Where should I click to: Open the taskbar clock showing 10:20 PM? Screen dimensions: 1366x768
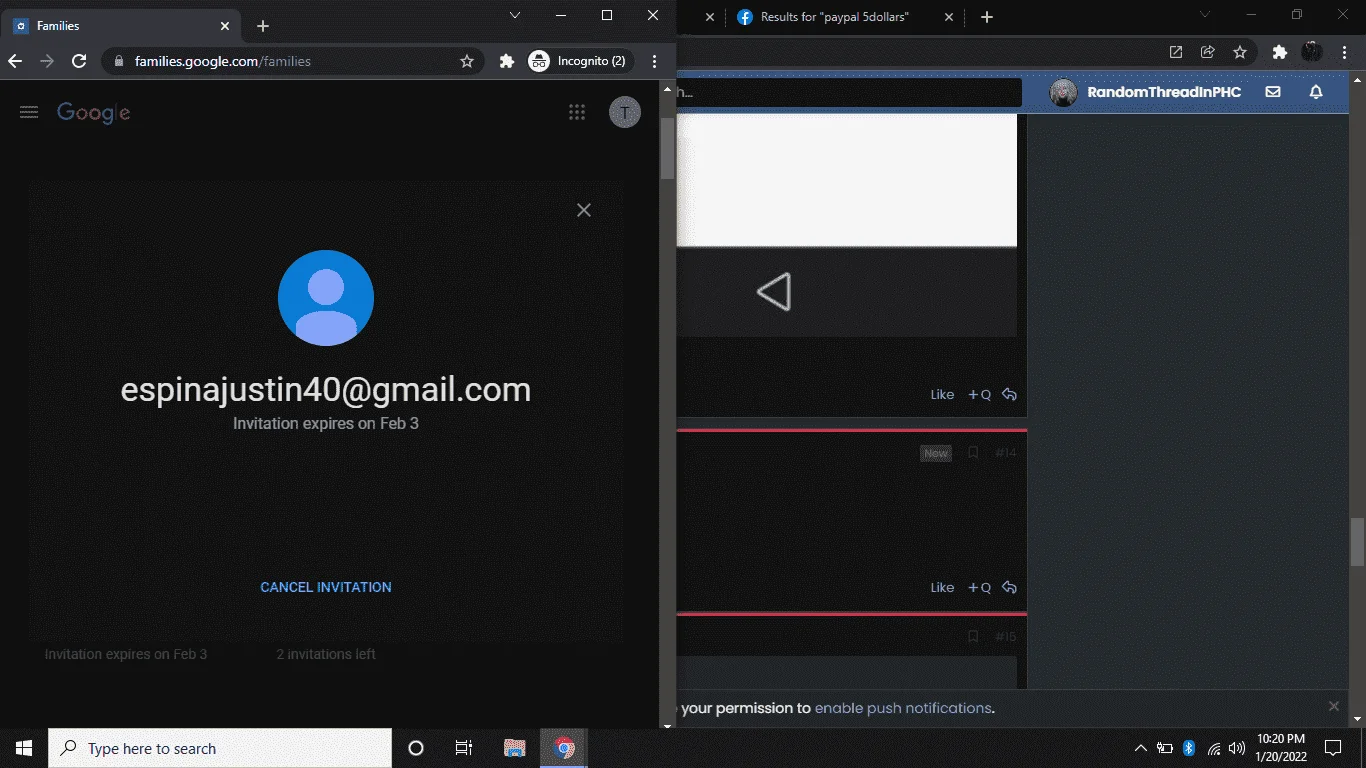pos(1281,748)
